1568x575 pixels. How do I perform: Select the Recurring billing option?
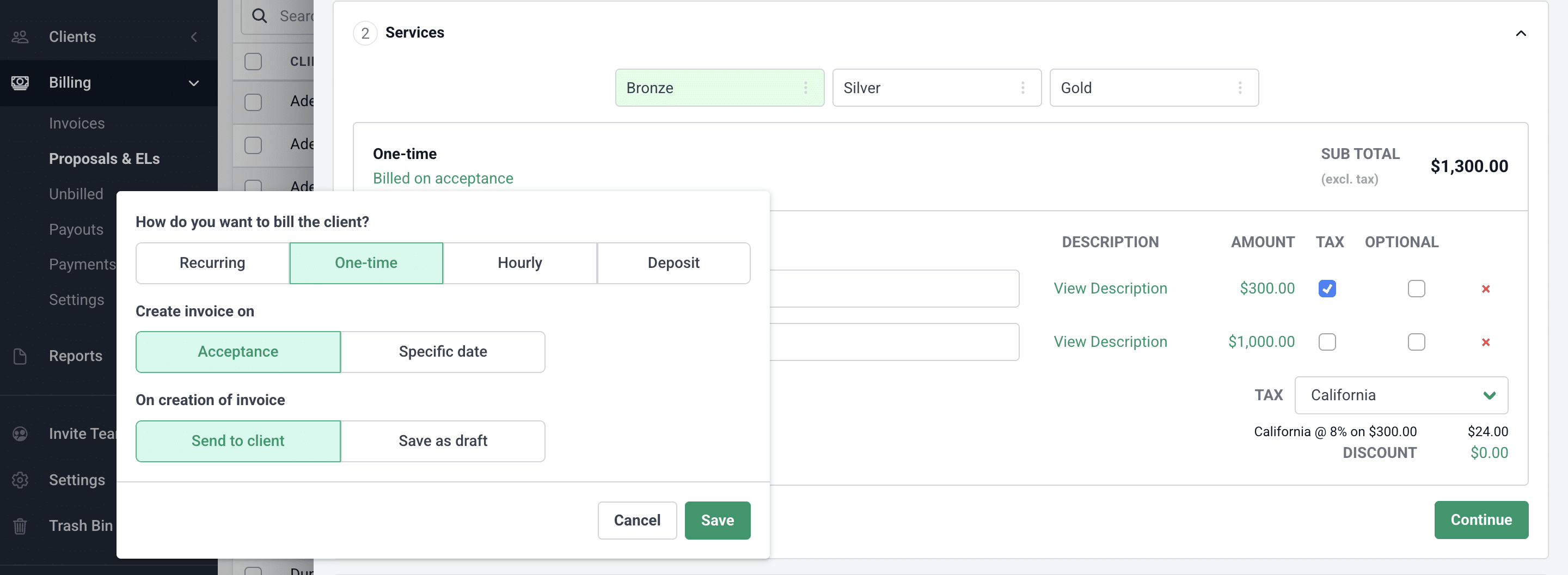(212, 263)
